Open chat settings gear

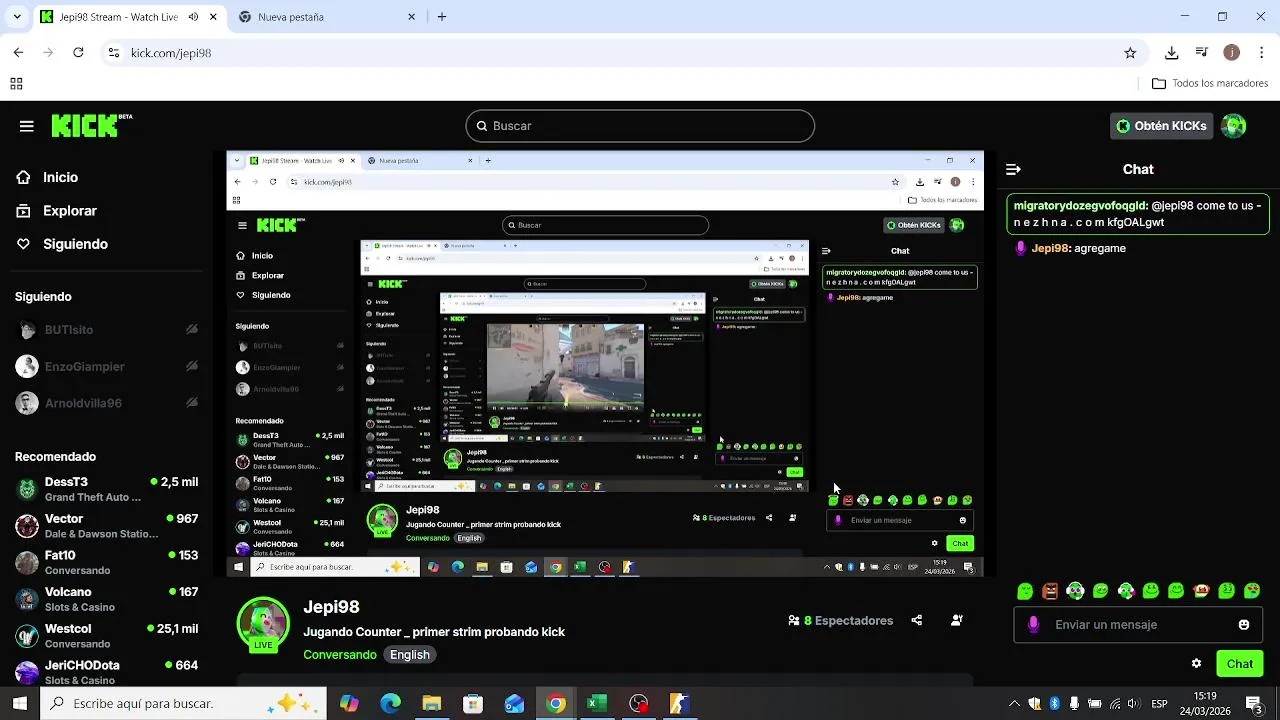(1196, 664)
